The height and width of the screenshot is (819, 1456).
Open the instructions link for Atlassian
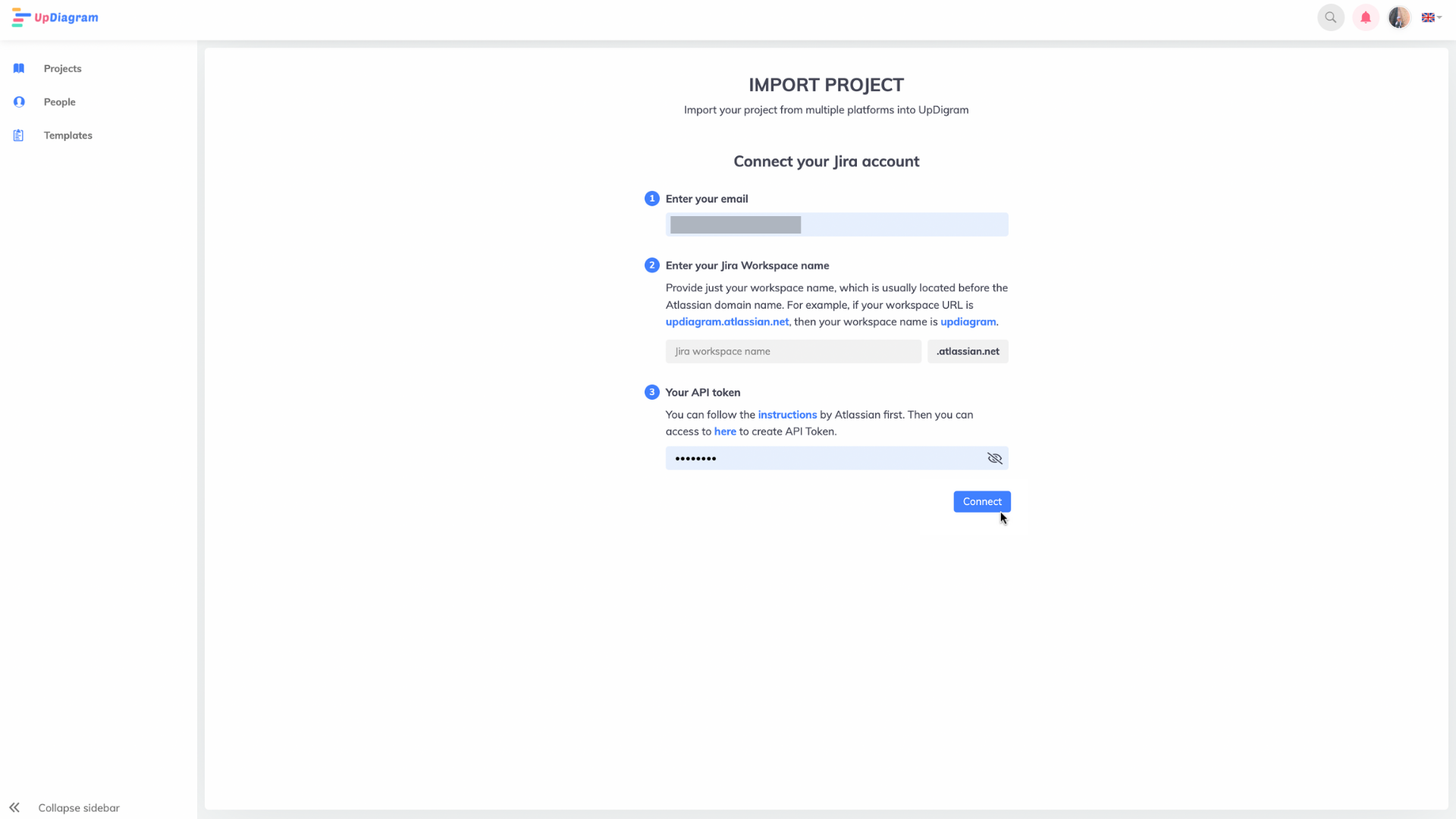[787, 414]
